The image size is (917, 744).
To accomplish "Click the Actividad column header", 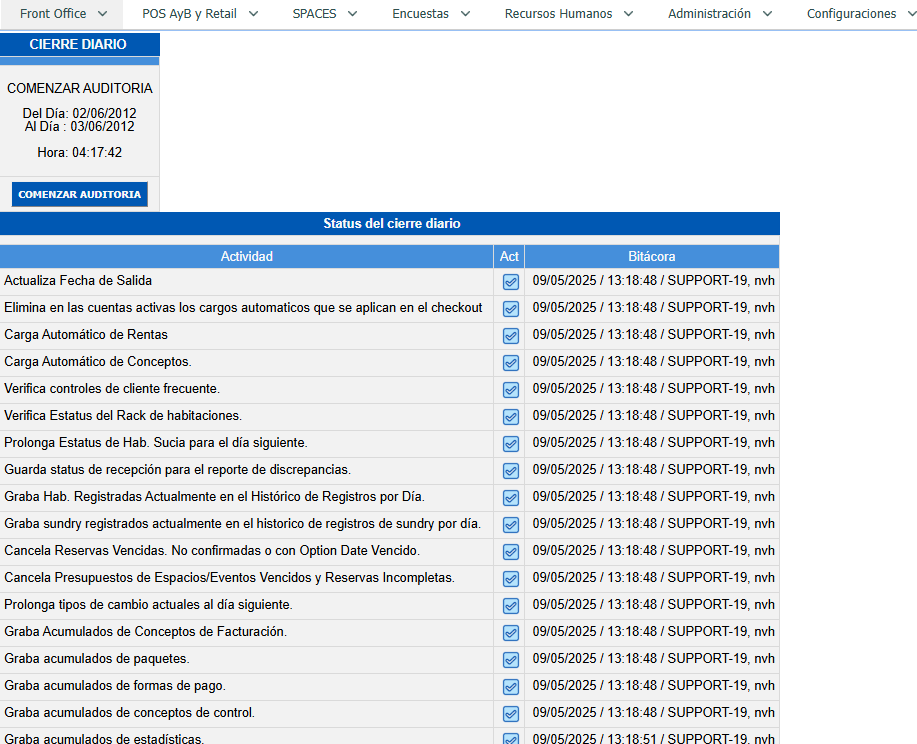I will 246,257.
